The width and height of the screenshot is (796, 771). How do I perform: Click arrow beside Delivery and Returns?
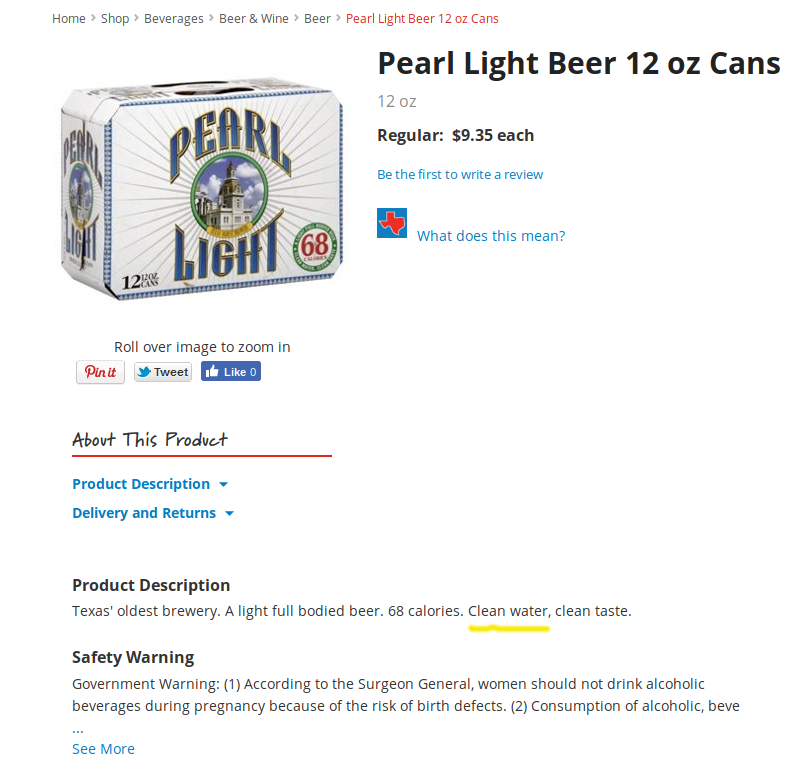(x=229, y=514)
